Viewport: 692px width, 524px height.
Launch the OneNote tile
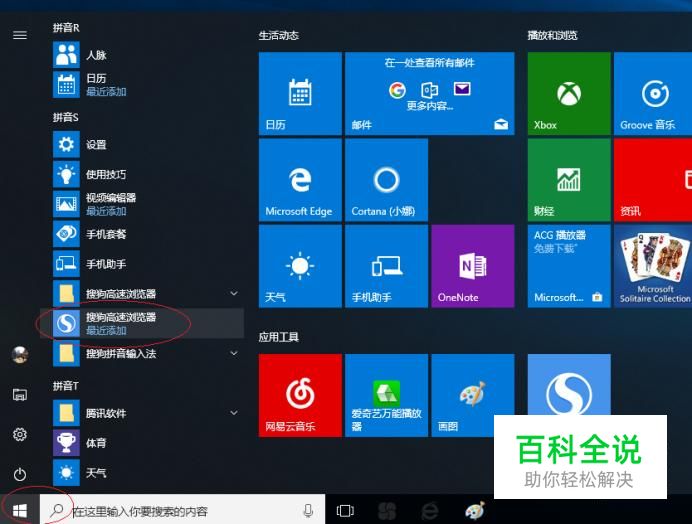click(x=473, y=266)
